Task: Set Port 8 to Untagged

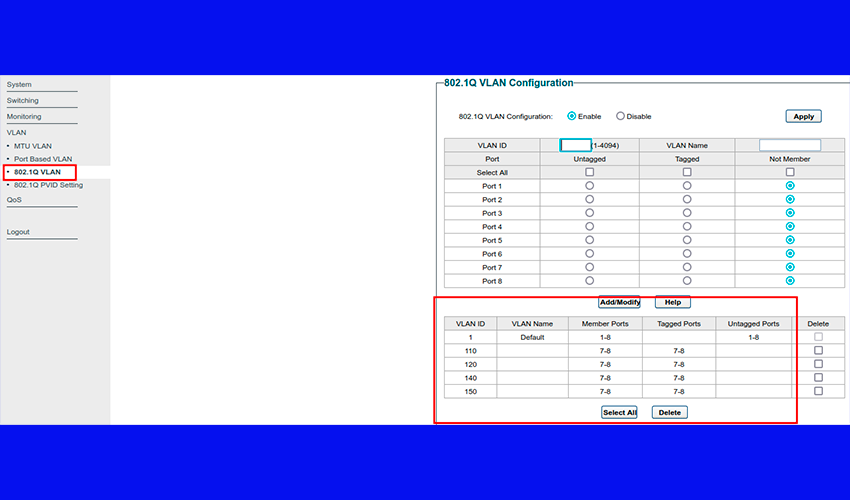Action: click(x=589, y=280)
